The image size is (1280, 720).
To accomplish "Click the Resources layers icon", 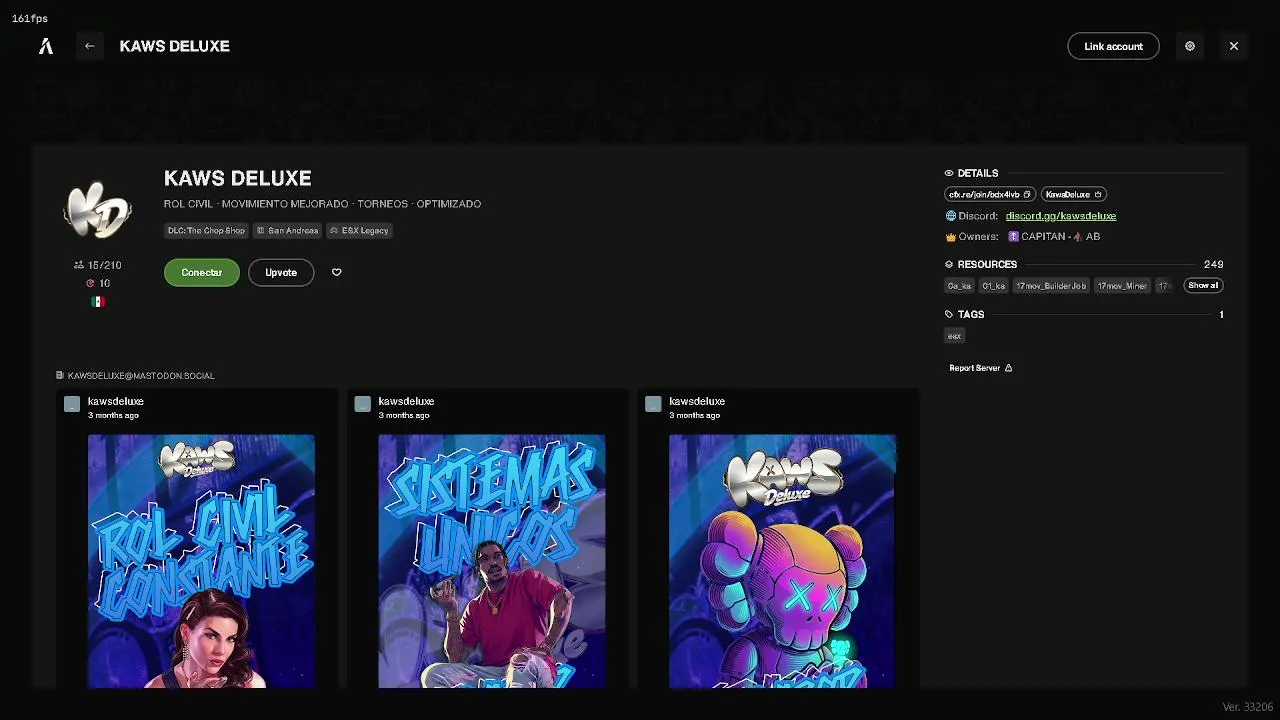I will [949, 264].
